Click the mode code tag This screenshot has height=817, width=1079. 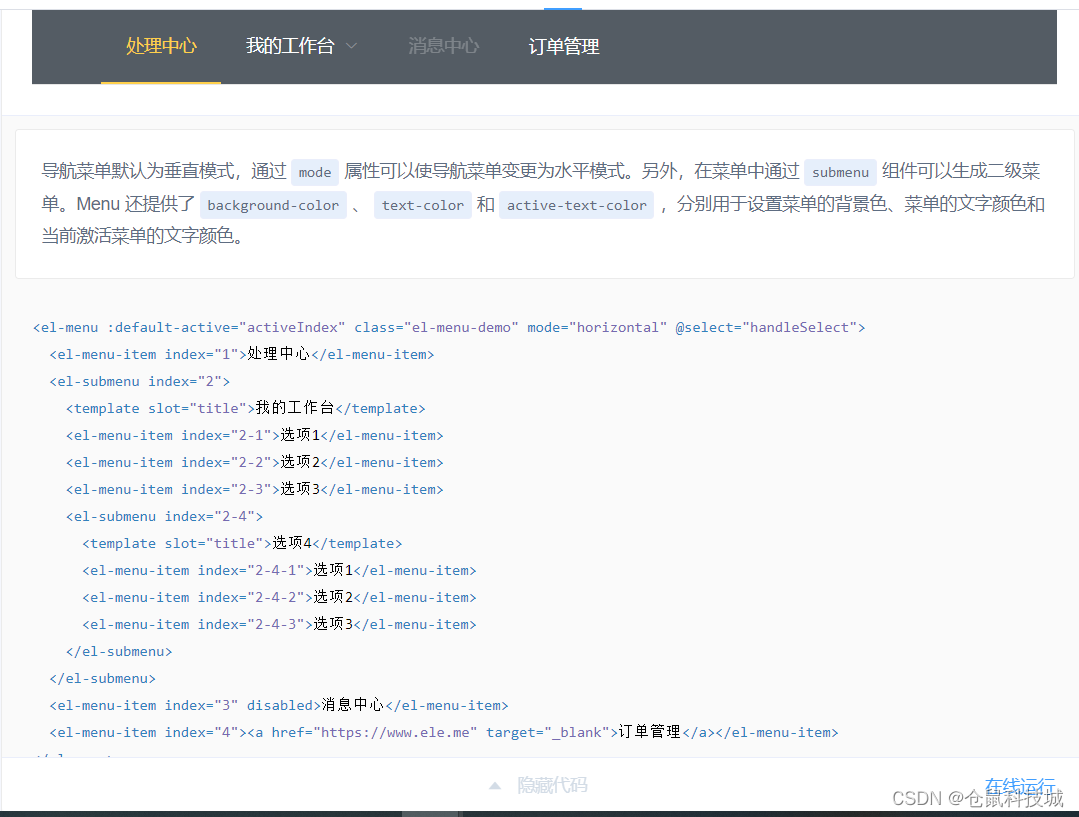[x=314, y=172]
